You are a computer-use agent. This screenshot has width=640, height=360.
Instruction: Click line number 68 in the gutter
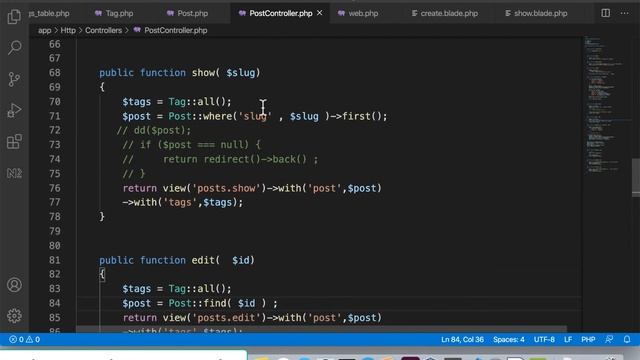click(x=55, y=73)
